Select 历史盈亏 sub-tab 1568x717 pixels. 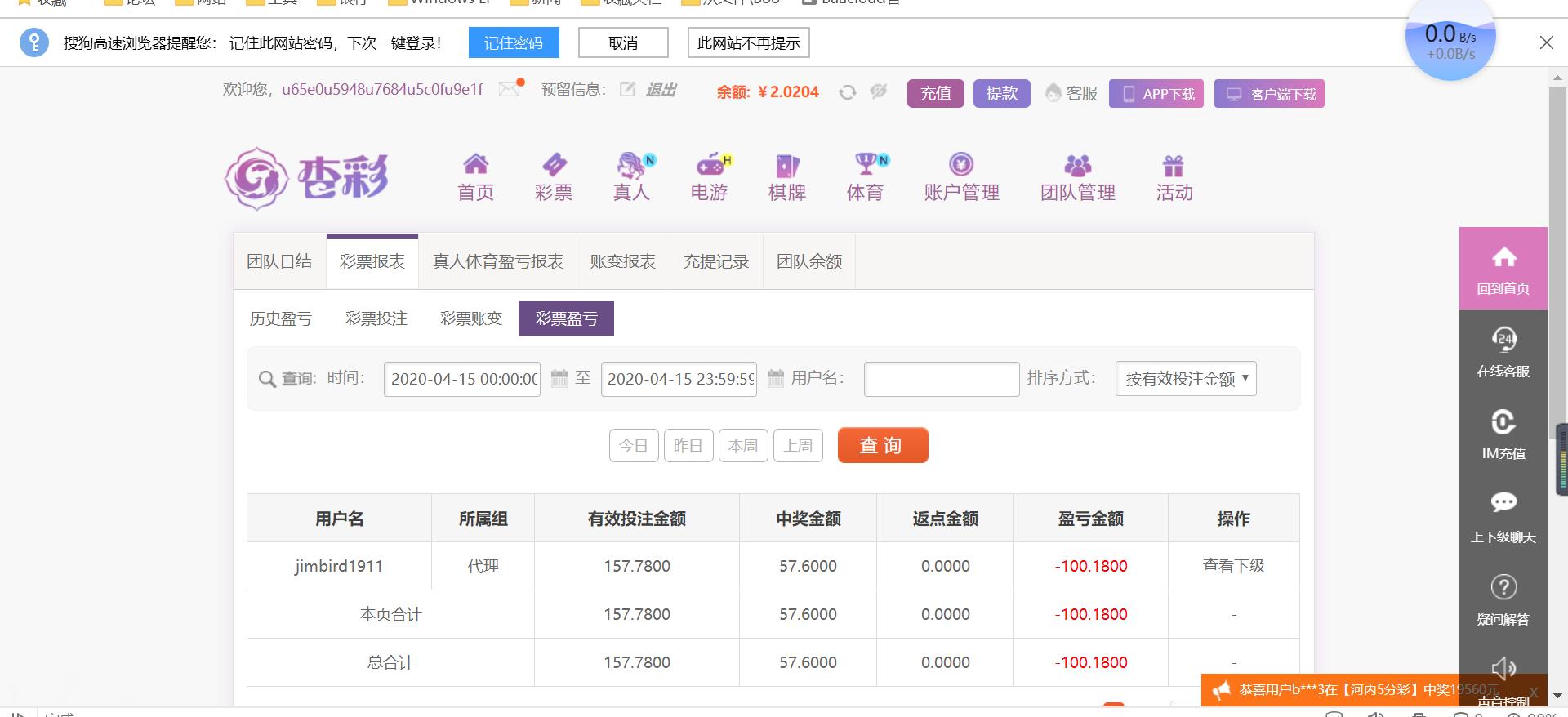pyautogui.click(x=281, y=318)
